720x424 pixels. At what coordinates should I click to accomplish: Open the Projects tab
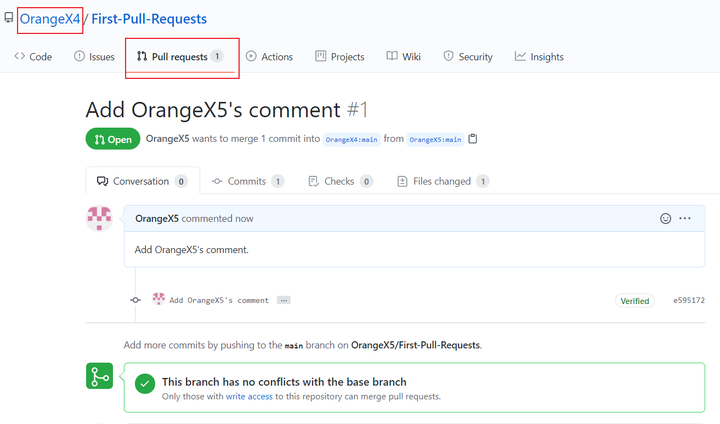(x=340, y=57)
